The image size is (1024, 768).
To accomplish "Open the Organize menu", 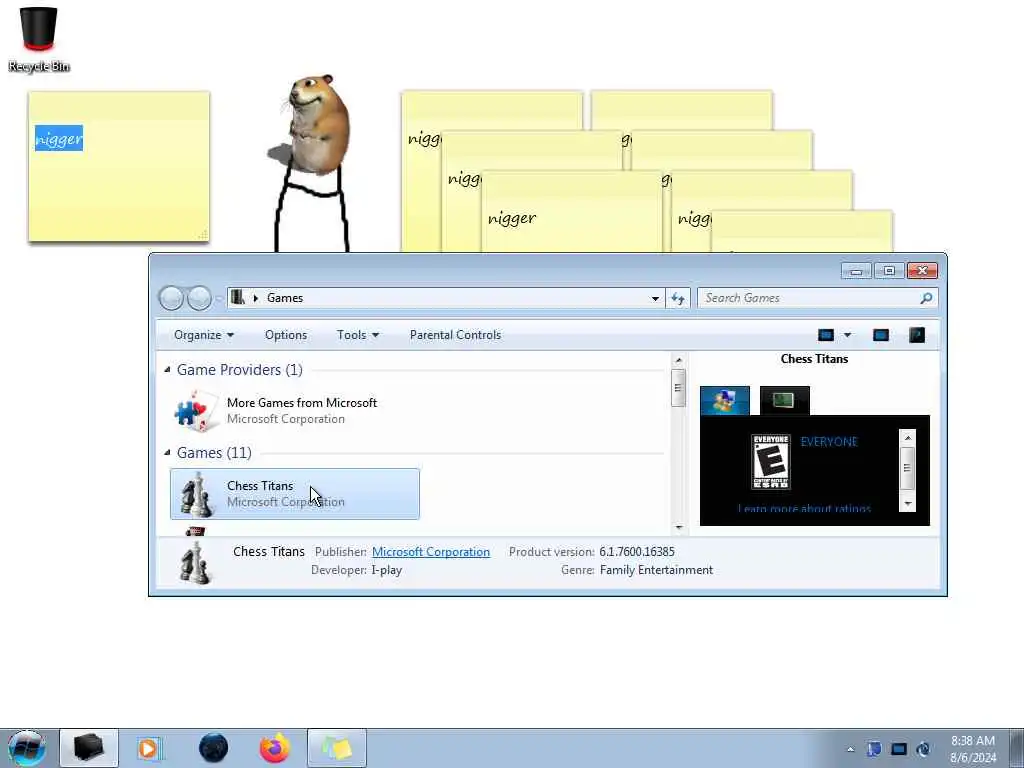I will (x=204, y=335).
